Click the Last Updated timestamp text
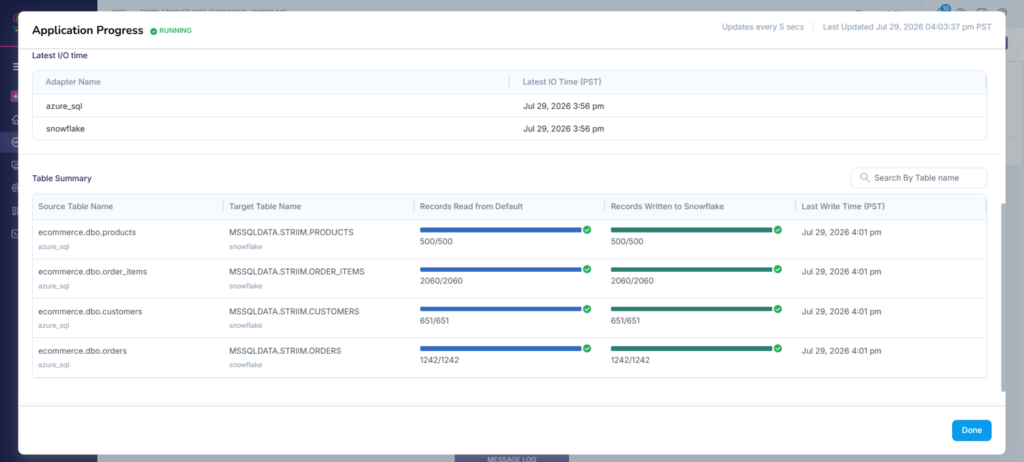 pos(907,27)
